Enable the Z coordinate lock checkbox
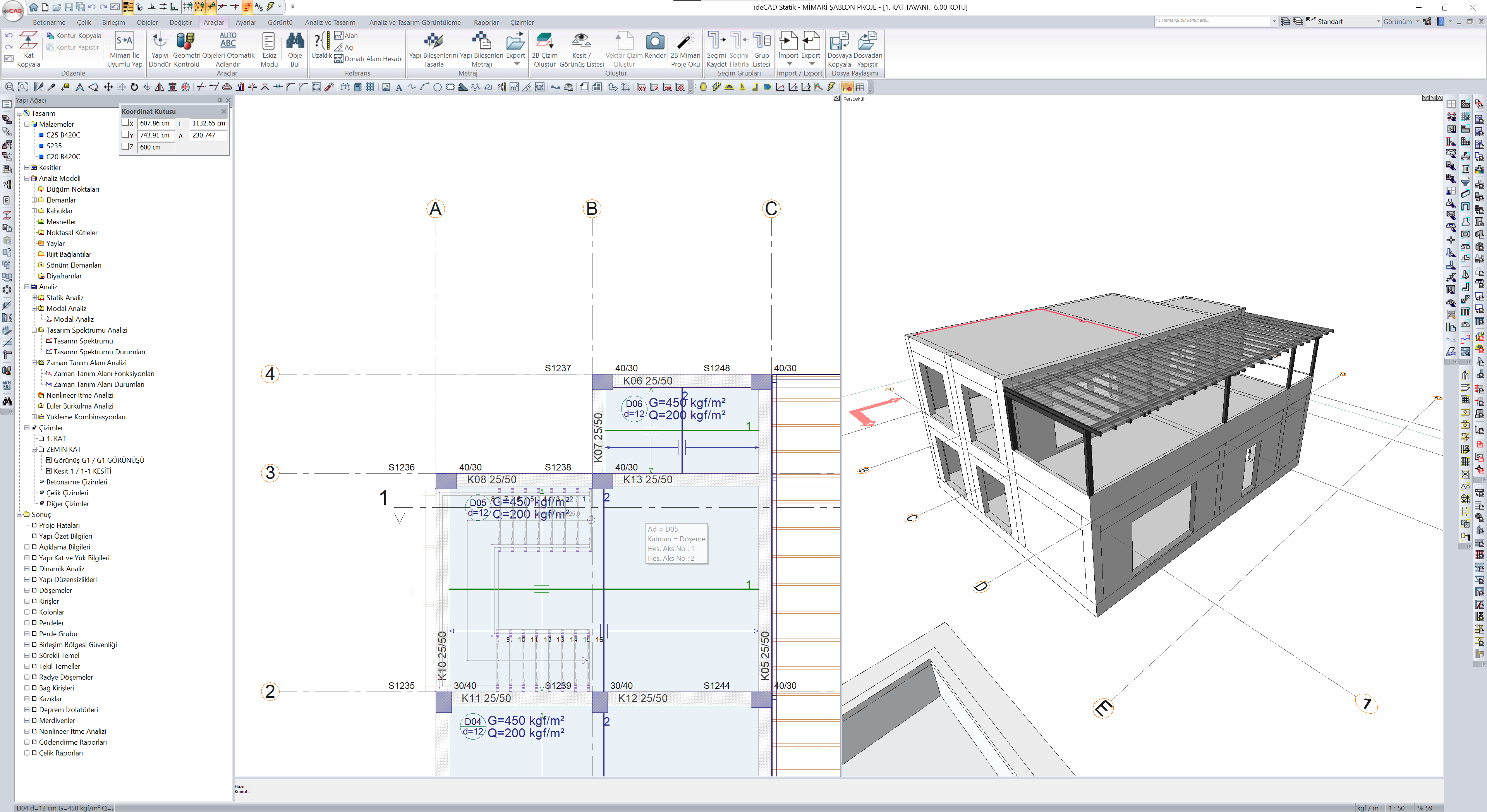1487x812 pixels. pos(125,147)
